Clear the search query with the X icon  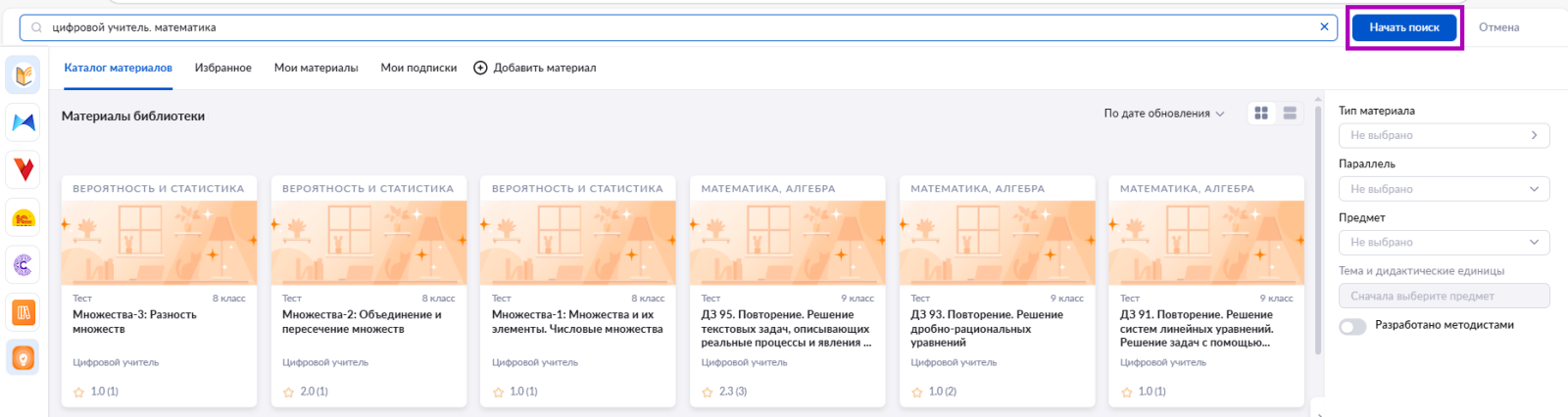click(x=1324, y=27)
